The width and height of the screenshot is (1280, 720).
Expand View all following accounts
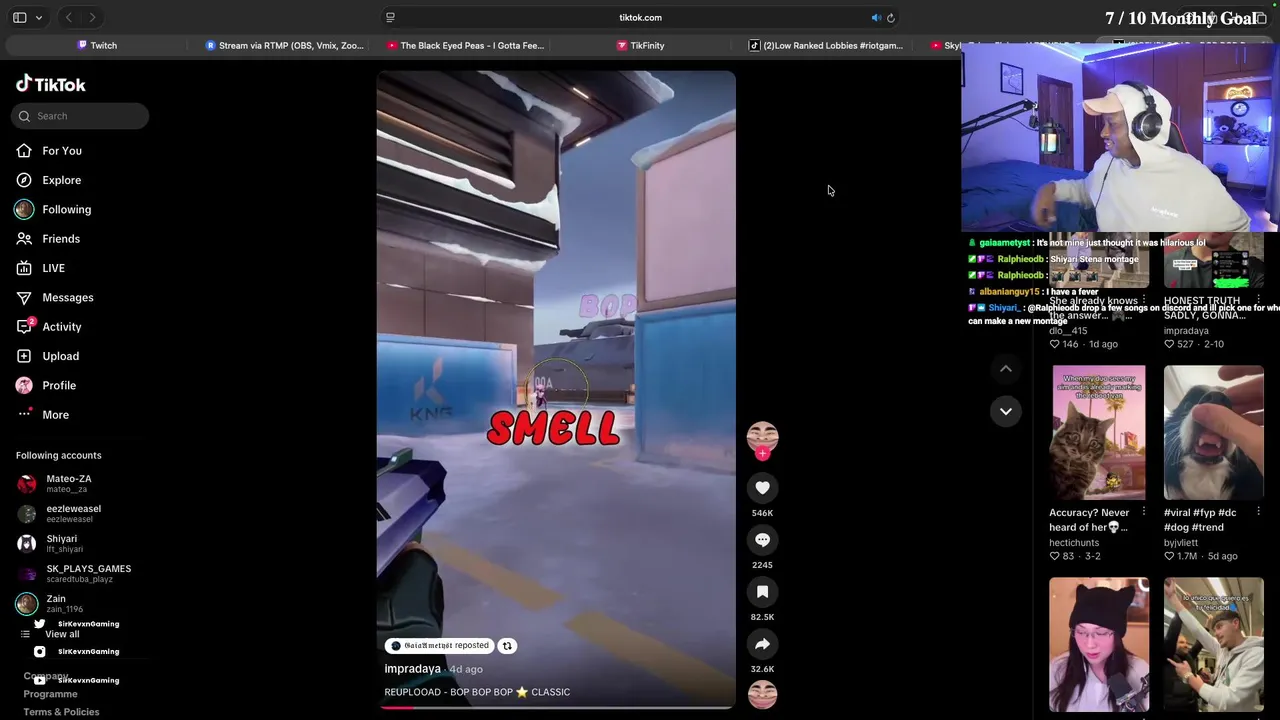click(x=61, y=634)
